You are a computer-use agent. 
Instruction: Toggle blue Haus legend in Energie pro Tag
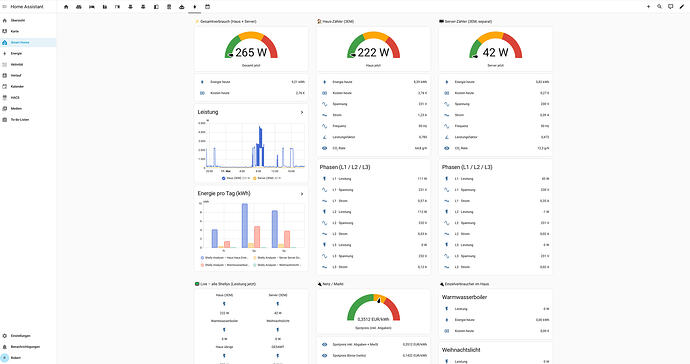point(224,257)
